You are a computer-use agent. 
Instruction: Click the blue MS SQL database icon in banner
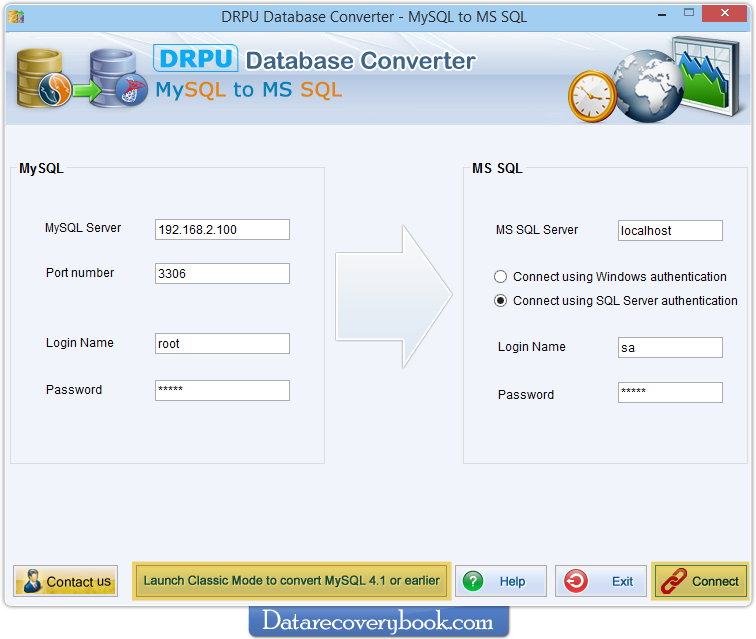tap(117, 79)
